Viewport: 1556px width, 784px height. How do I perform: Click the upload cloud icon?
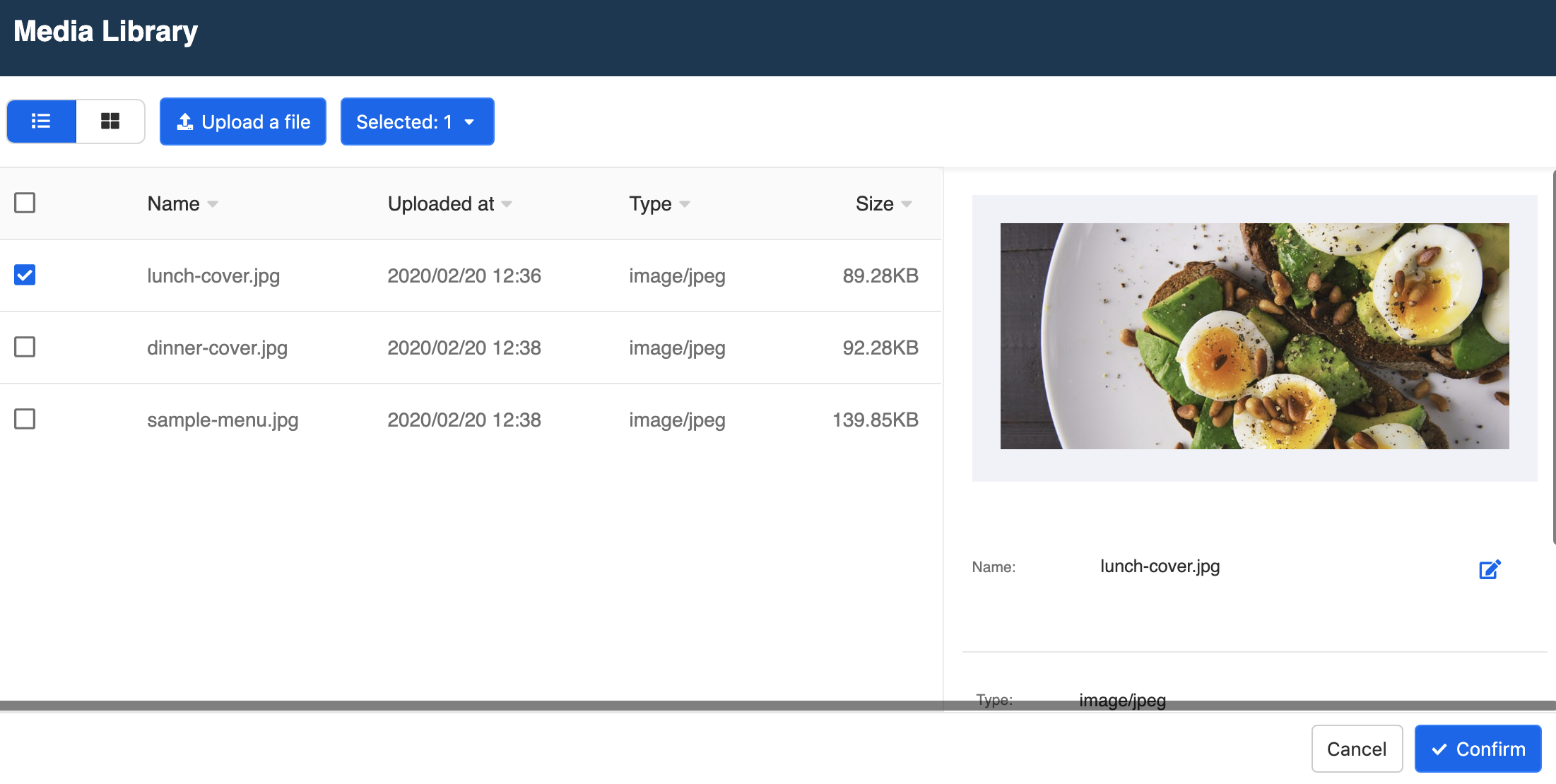pyautogui.click(x=184, y=121)
